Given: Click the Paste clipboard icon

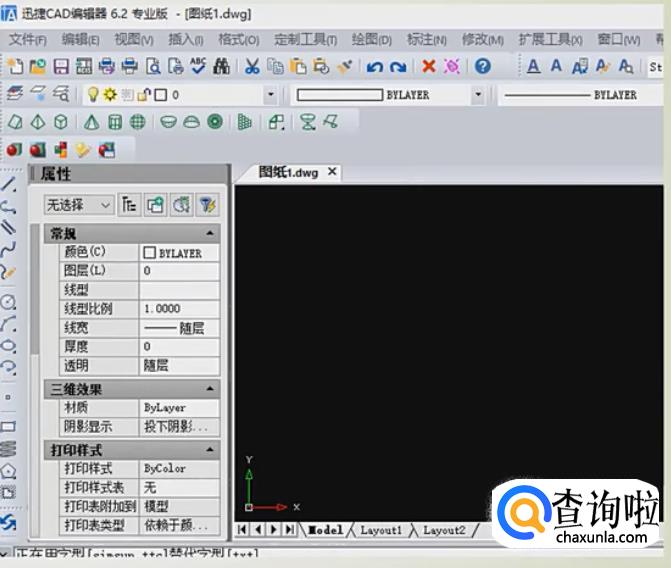Looking at the screenshot, I should (x=298, y=66).
